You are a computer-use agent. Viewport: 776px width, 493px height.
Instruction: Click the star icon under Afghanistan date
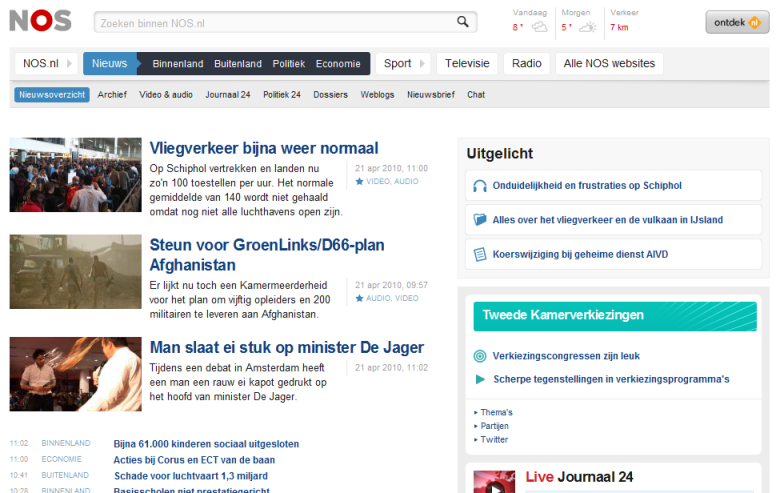(x=360, y=298)
